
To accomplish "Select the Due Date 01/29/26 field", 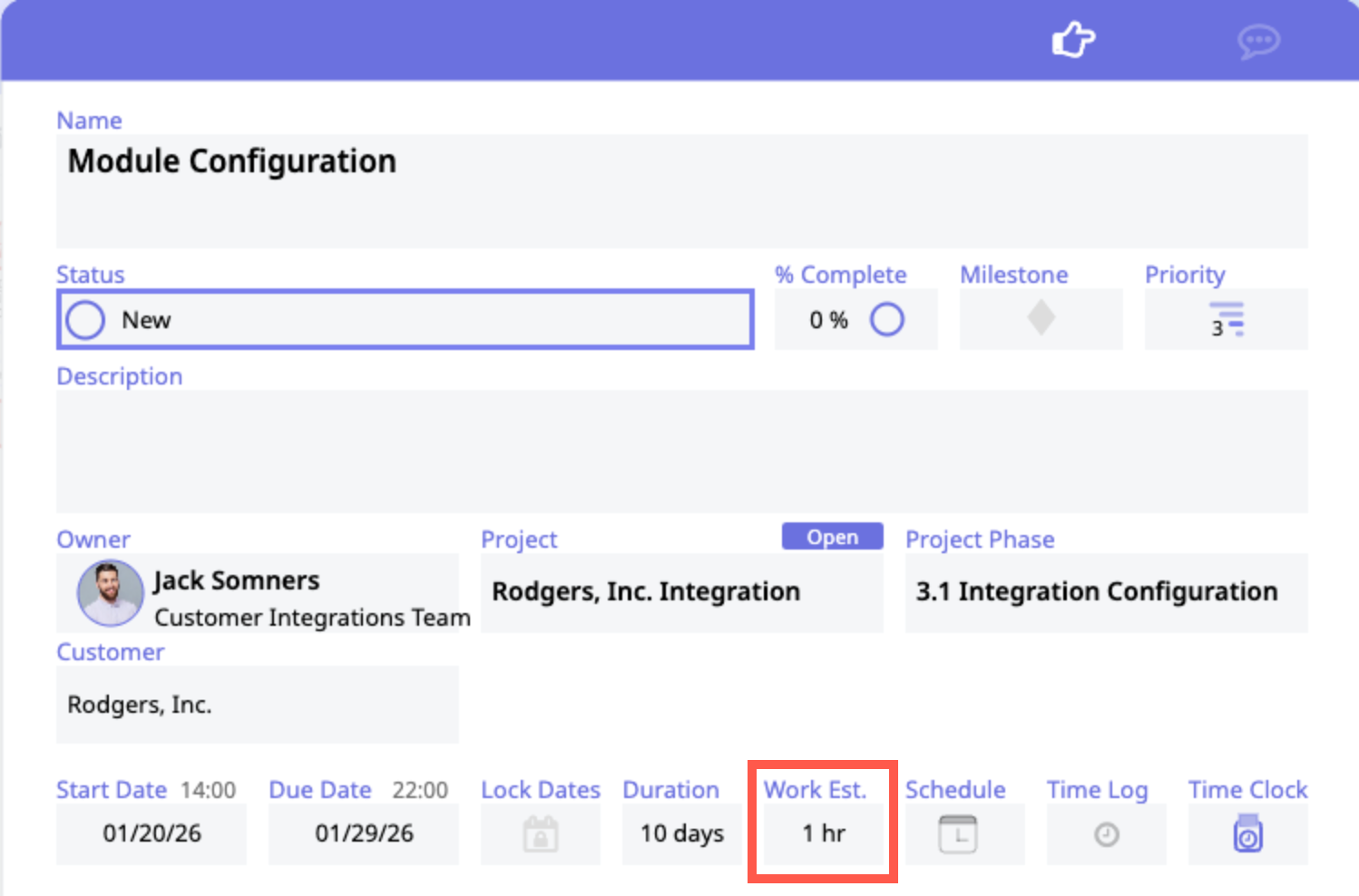I will tap(364, 833).
